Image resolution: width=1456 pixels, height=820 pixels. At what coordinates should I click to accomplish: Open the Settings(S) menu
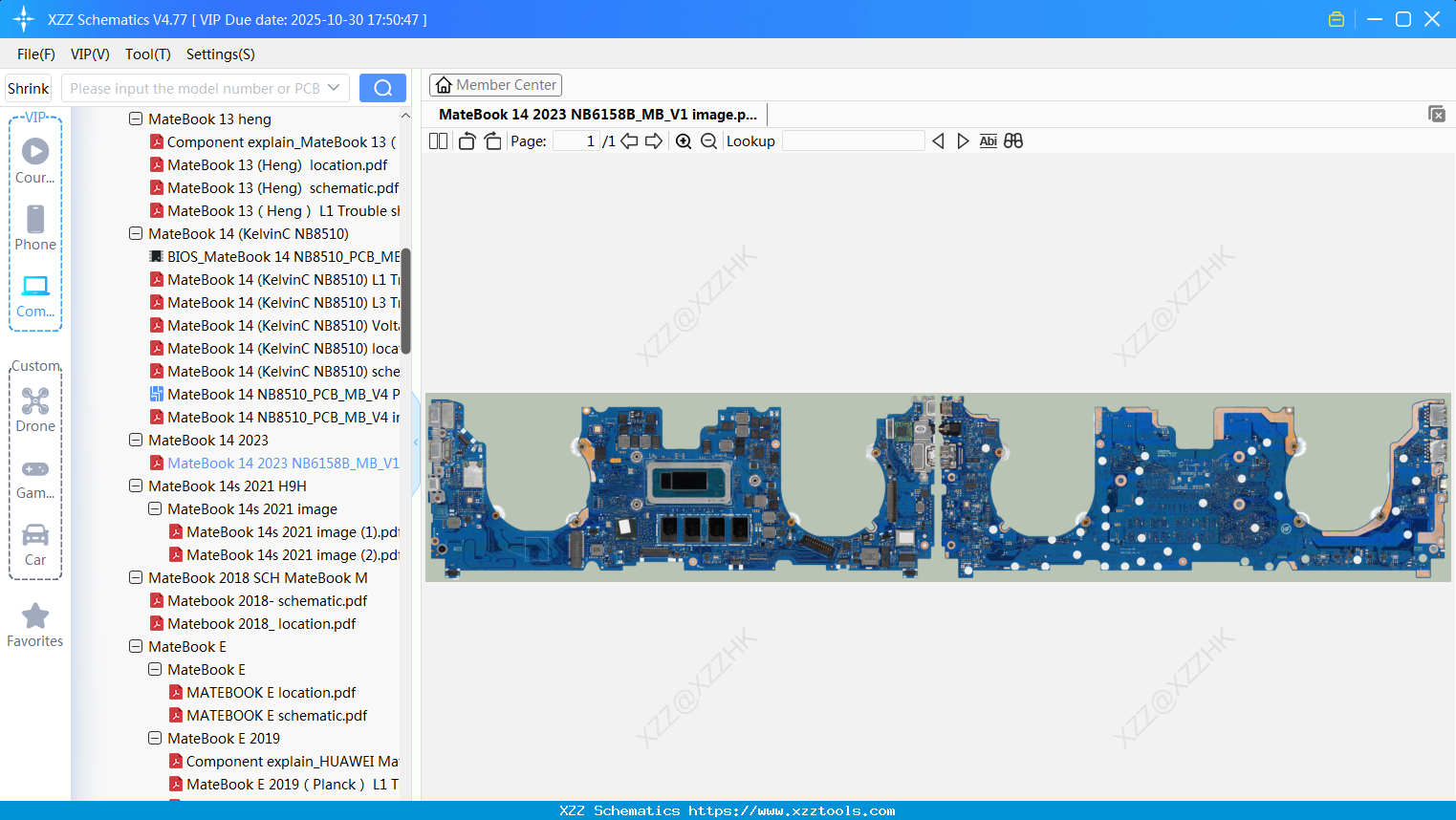tap(221, 54)
